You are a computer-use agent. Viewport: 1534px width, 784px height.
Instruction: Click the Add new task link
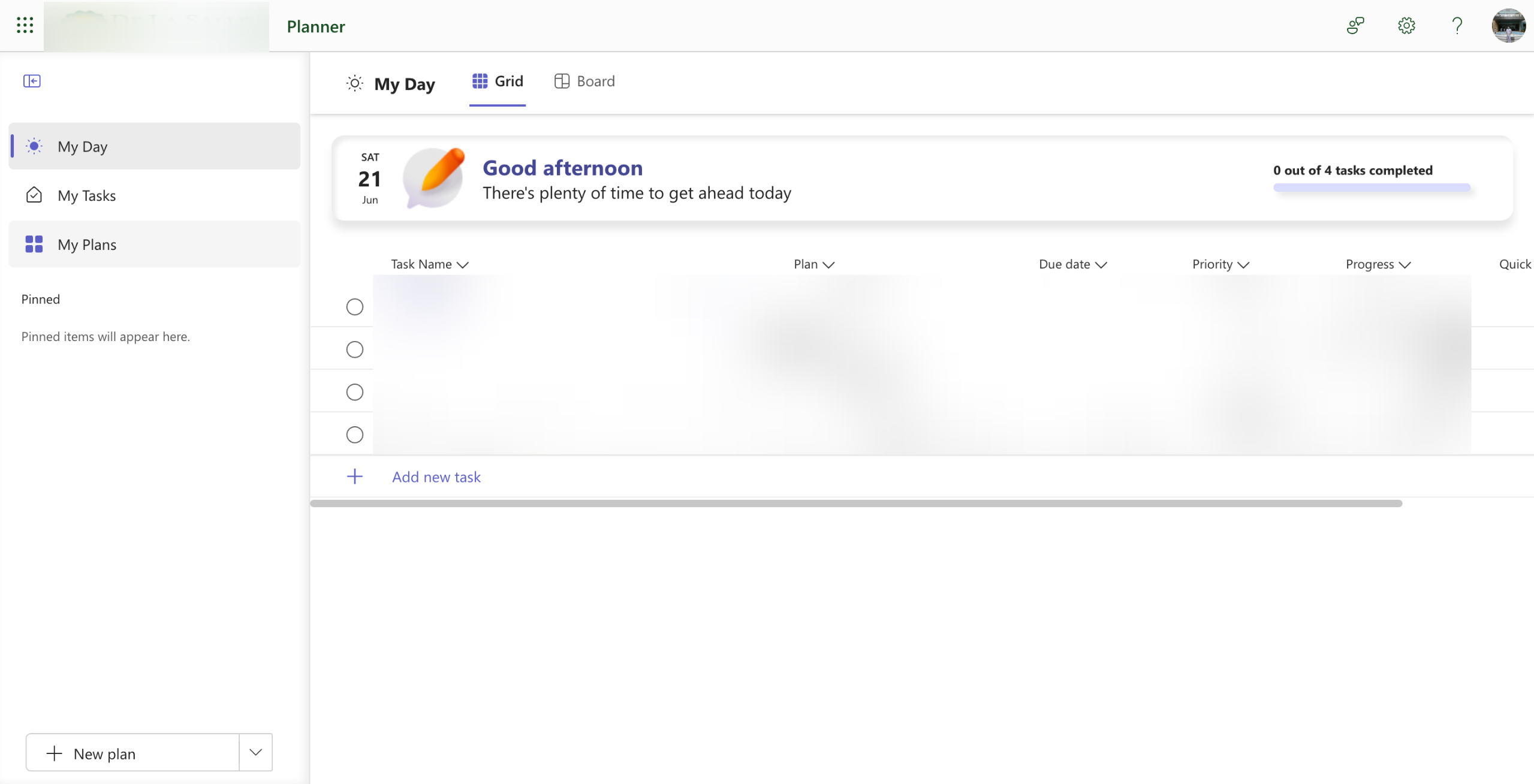click(x=436, y=477)
